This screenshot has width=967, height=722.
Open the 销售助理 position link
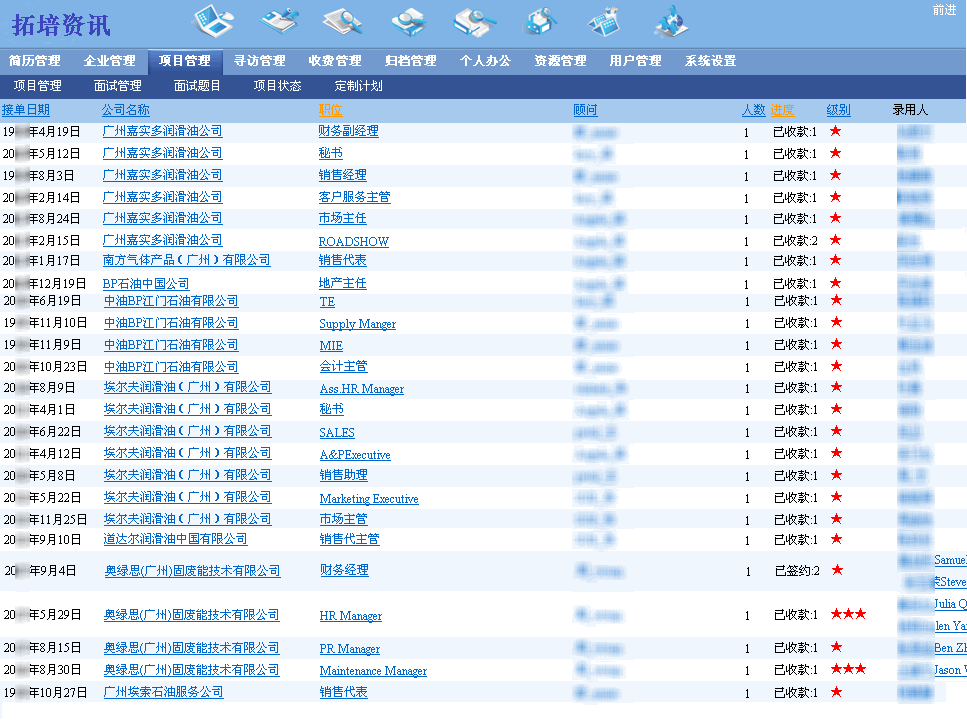tap(344, 475)
